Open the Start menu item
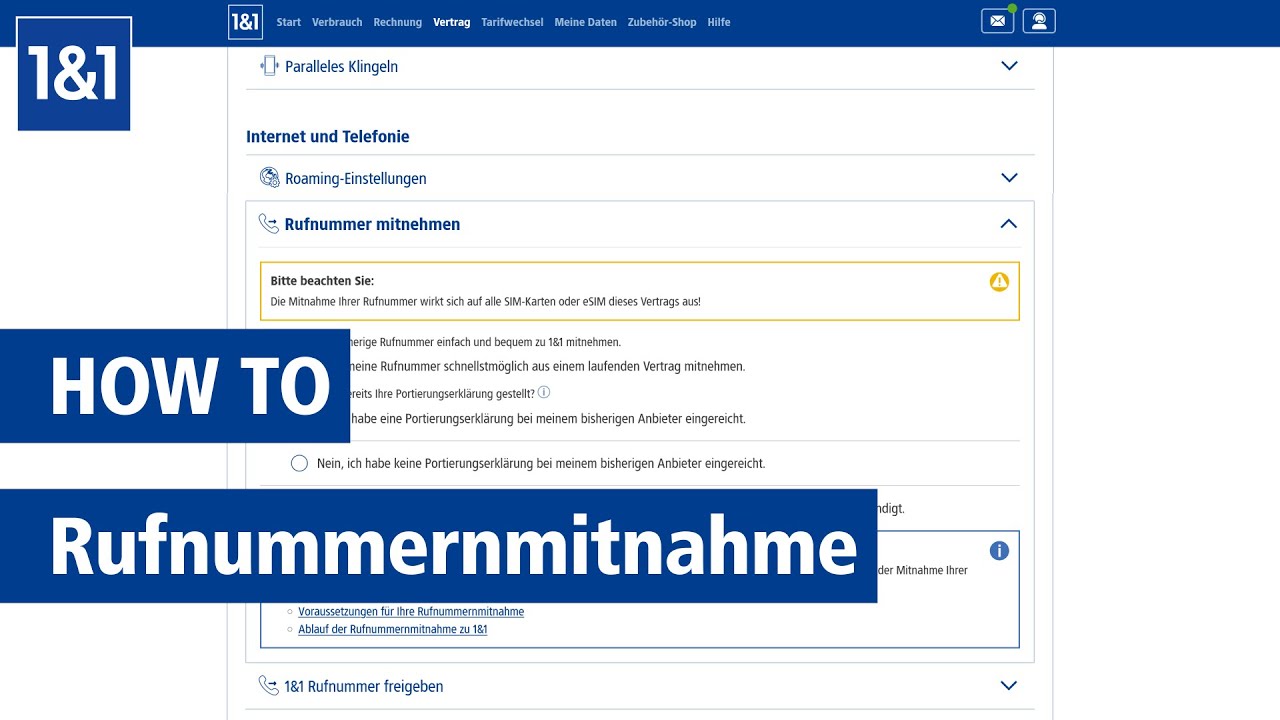1280x720 pixels. (289, 22)
